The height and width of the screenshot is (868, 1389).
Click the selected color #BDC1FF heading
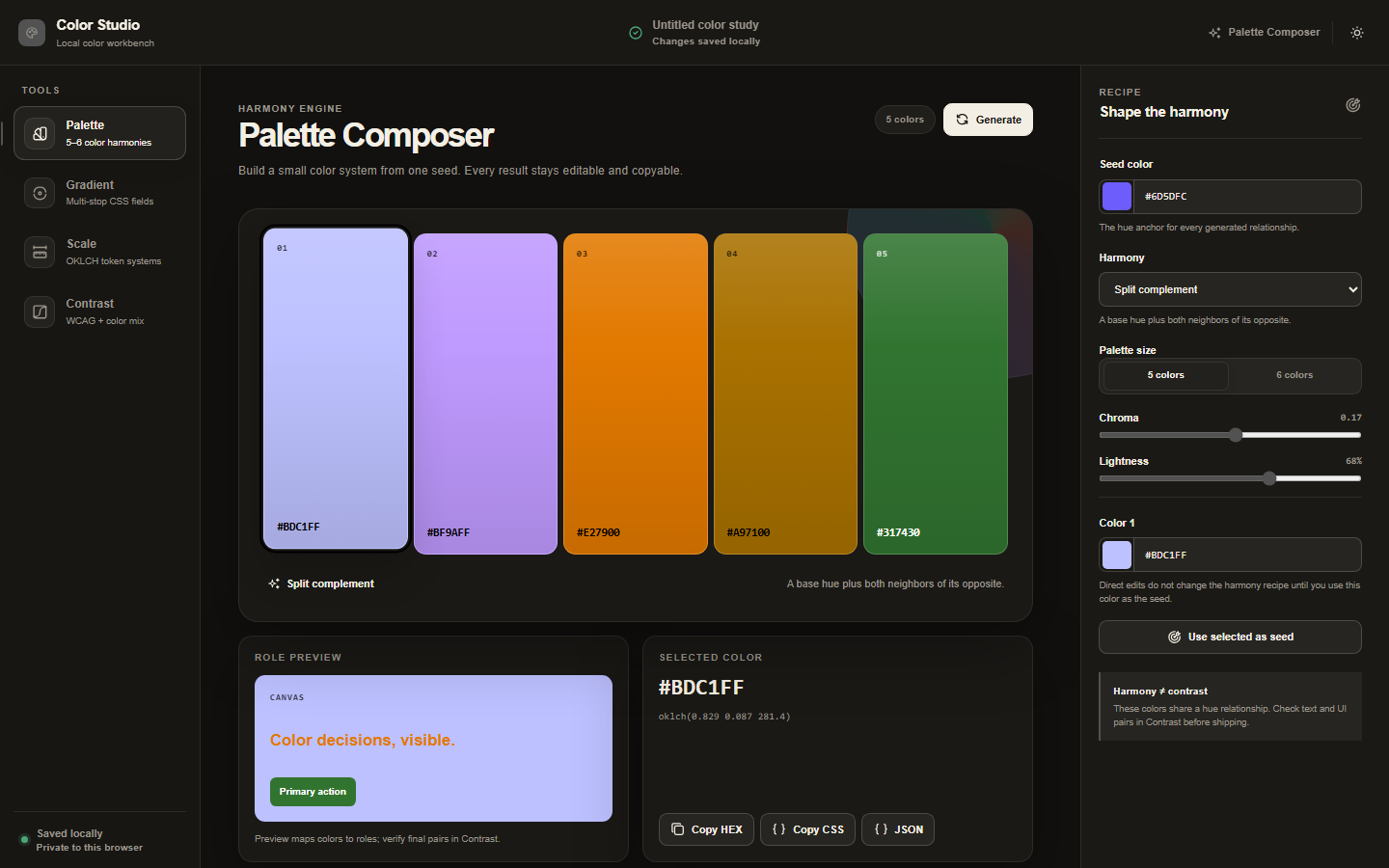point(701,688)
